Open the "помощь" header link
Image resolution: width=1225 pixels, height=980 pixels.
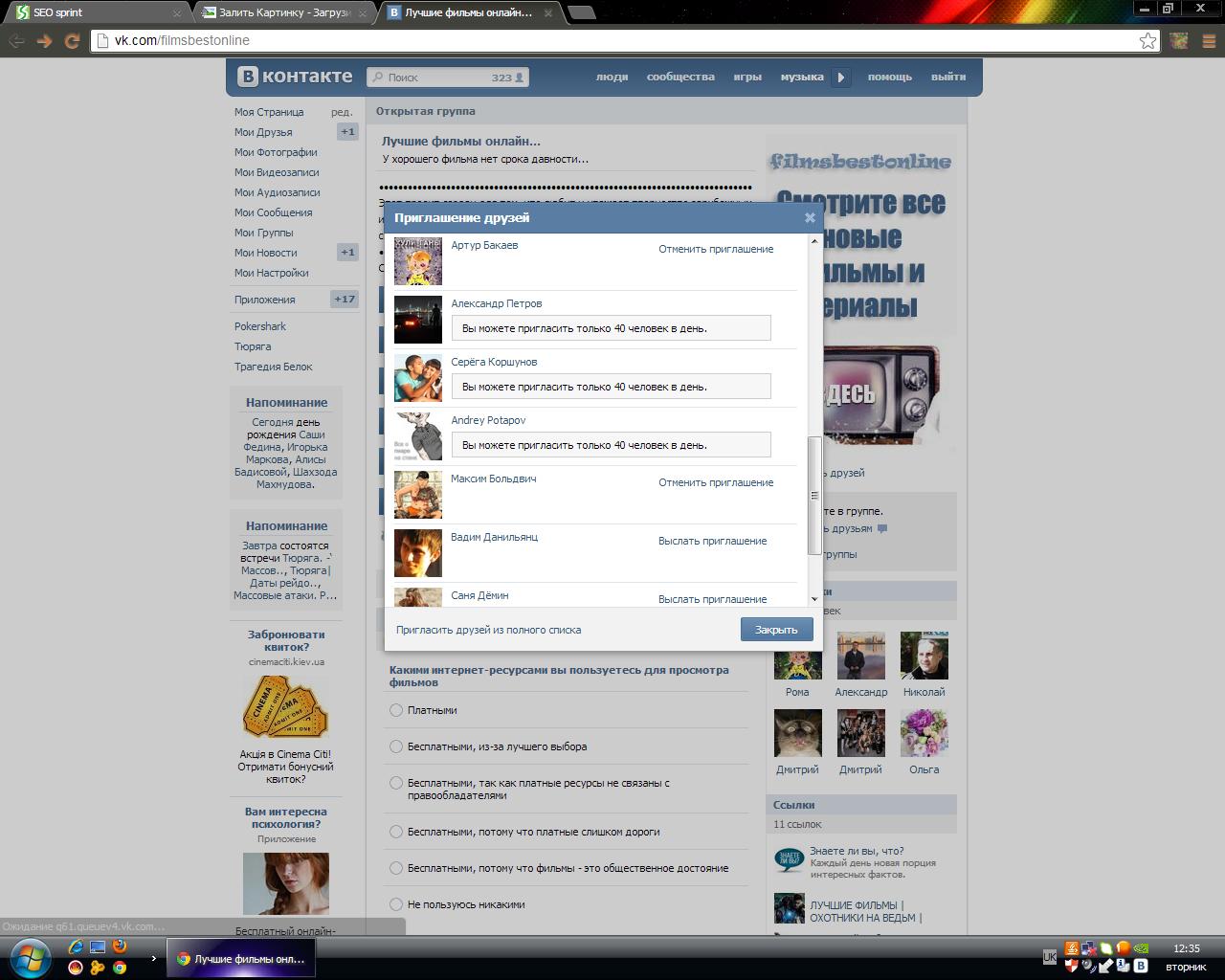[890, 78]
